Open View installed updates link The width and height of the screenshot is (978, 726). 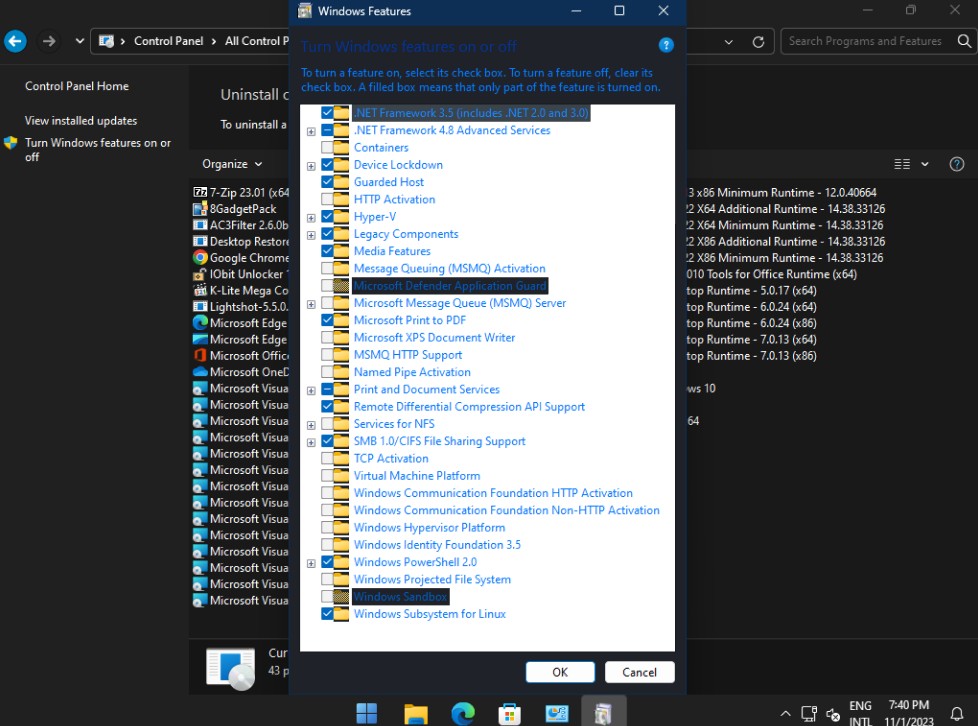(x=81, y=120)
